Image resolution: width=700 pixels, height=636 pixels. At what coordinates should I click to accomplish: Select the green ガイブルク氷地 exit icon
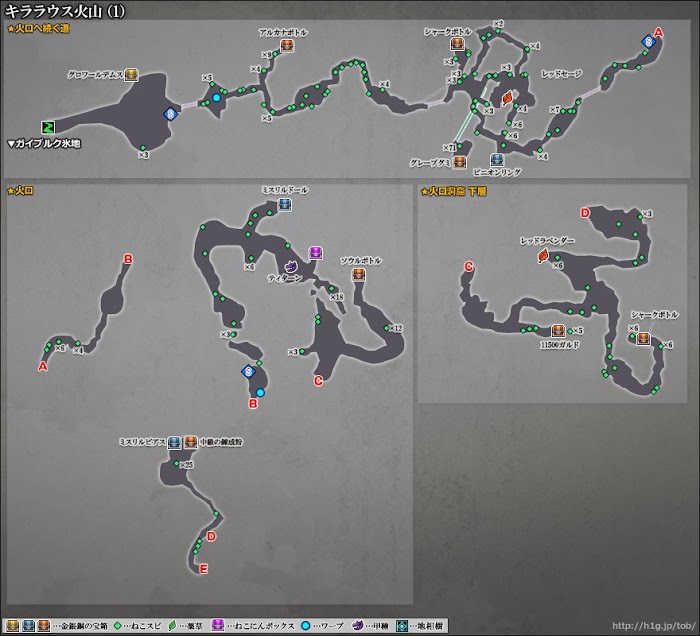point(48,128)
